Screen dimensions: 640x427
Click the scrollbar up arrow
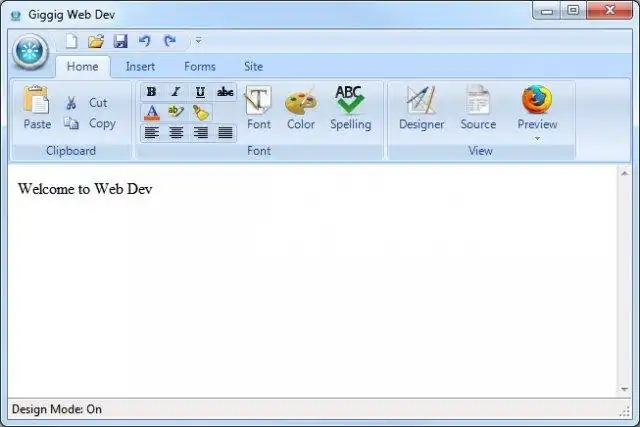tap(624, 173)
